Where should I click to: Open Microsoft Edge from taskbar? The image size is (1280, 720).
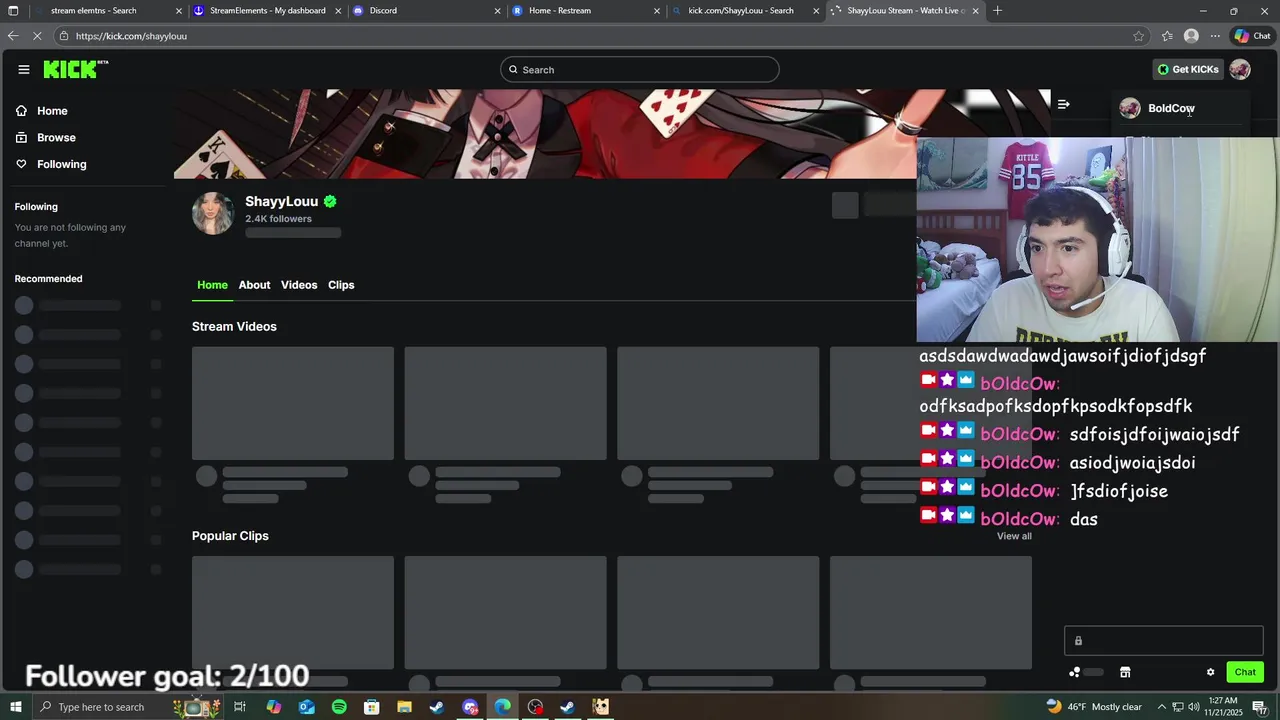click(502, 707)
